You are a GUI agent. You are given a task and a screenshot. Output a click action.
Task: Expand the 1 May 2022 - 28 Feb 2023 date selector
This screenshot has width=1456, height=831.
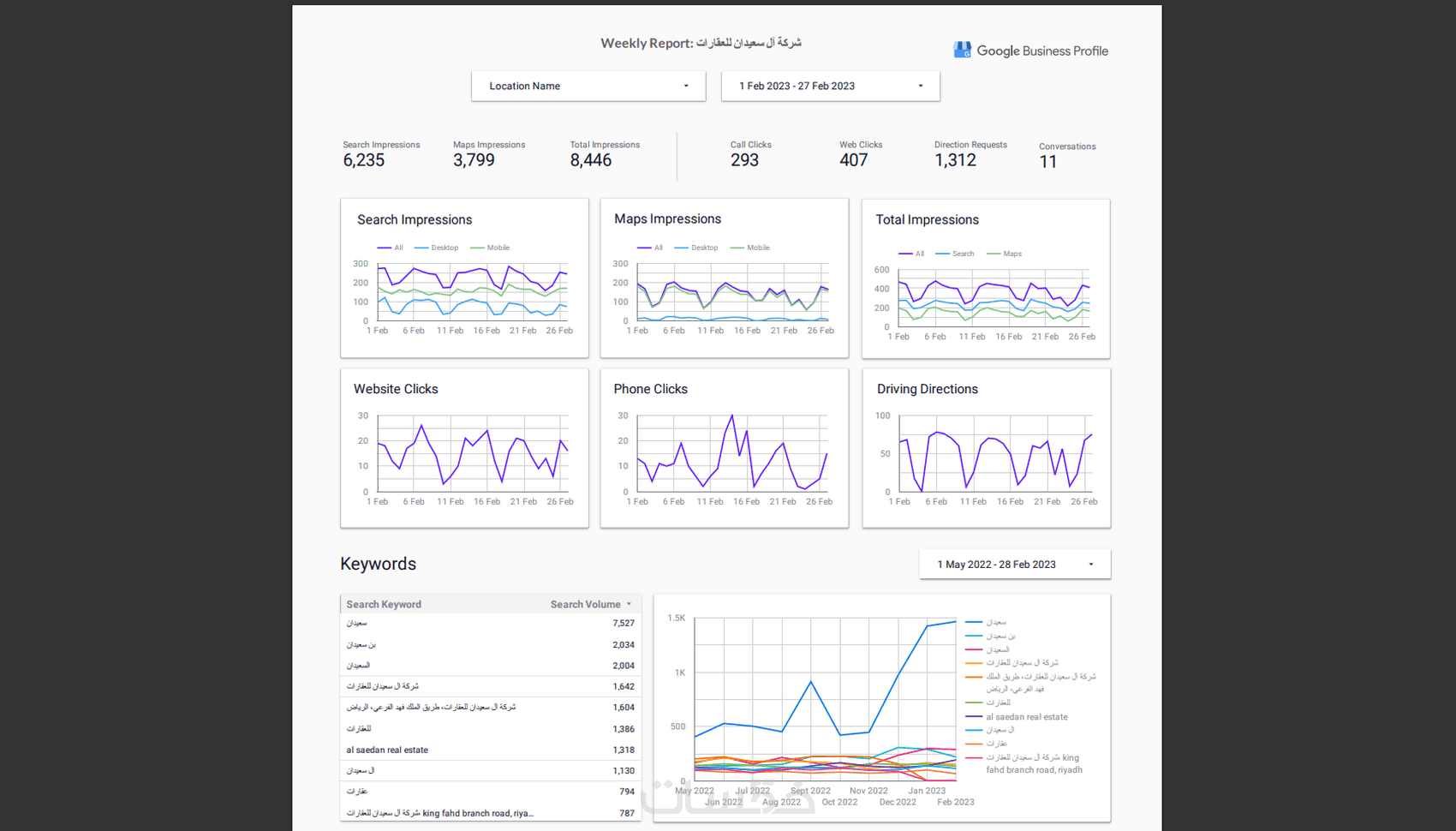coord(1015,565)
